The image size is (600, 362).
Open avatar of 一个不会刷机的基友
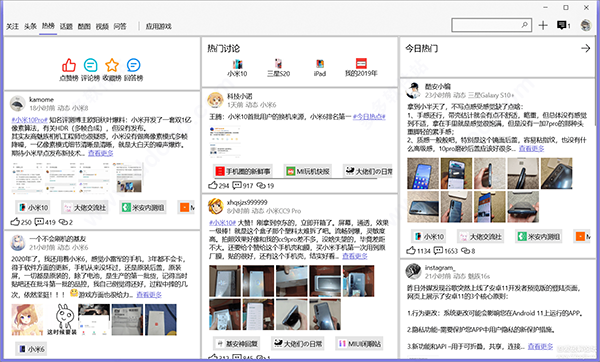pyautogui.click(x=18, y=243)
